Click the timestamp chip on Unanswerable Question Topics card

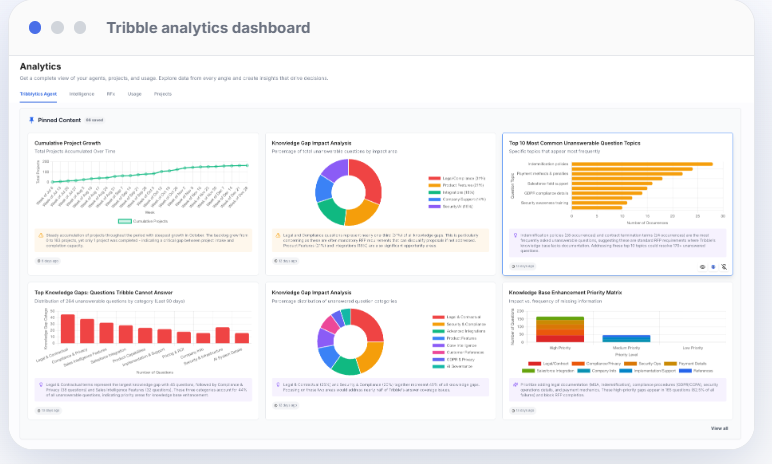(522, 266)
